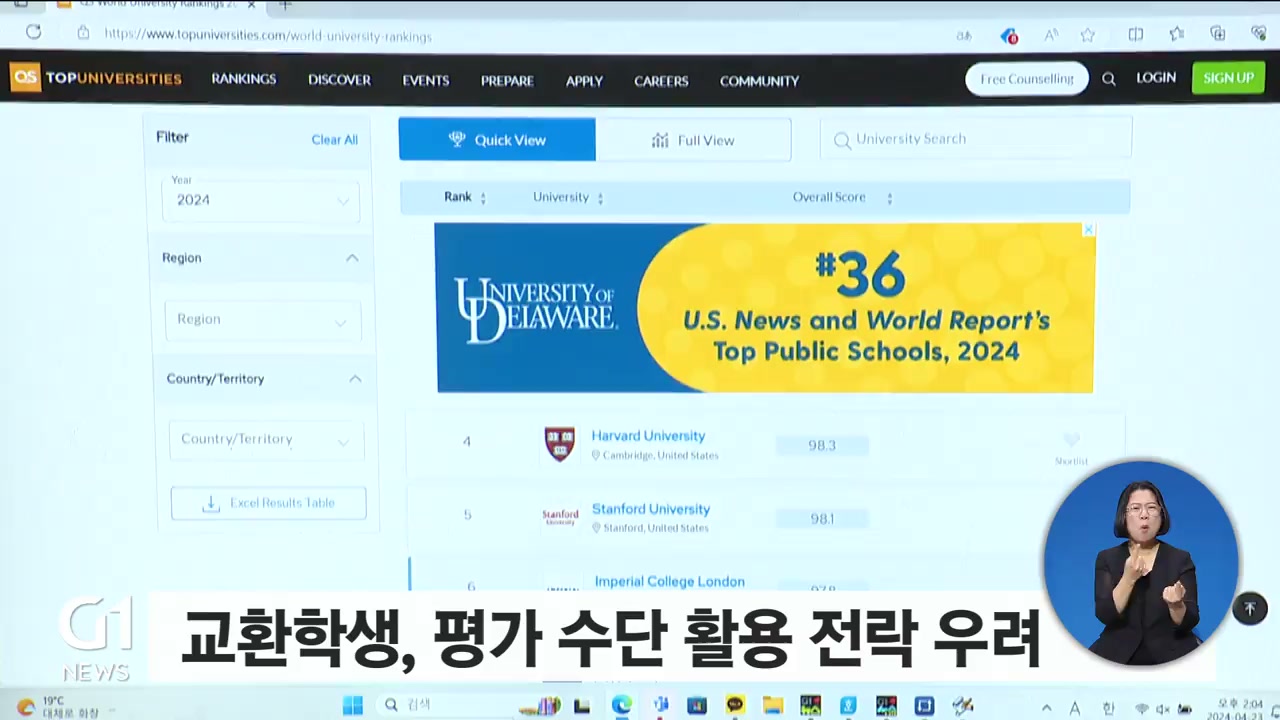The image size is (1280, 720).
Task: Click the Free Counselling button
Action: [1026, 79]
